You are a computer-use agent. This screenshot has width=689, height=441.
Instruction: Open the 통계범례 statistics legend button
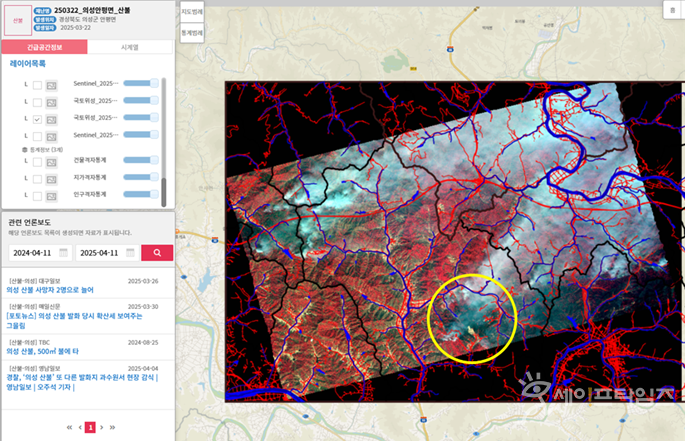click(x=191, y=33)
